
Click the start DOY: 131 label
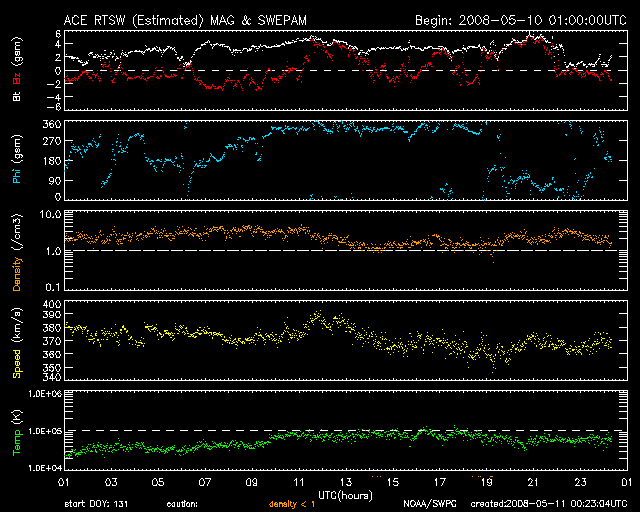[x=96, y=504]
